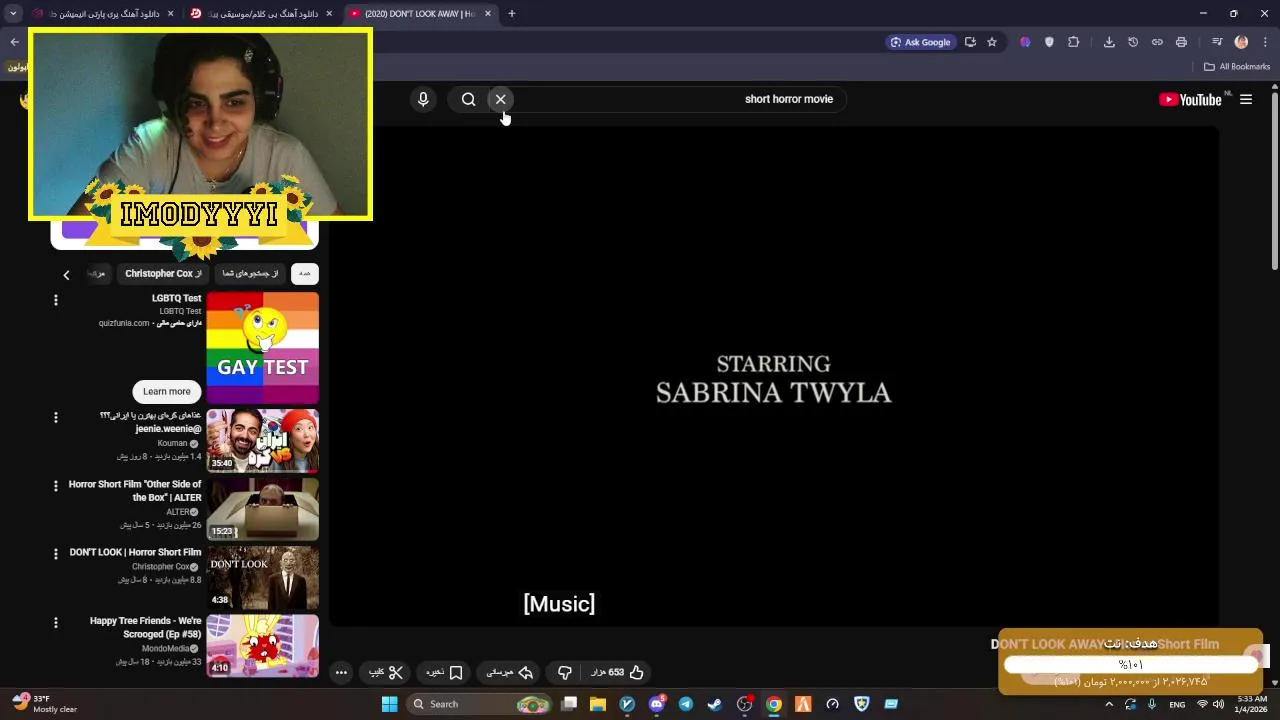Viewport: 1280px width, 720px height.
Task: Select the 'از جستجوهای شما' filter chip
Action: tap(250, 274)
